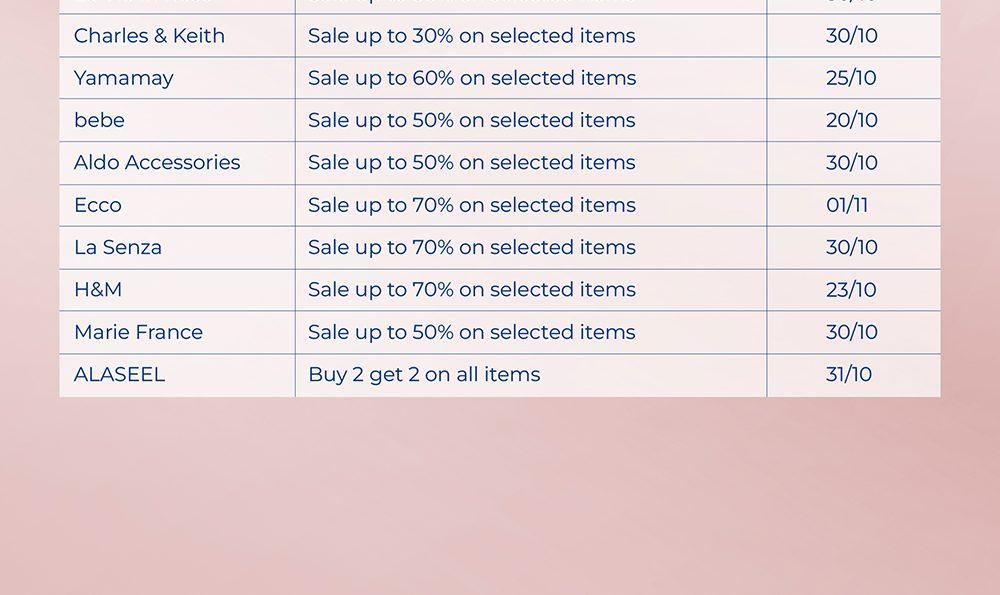Image resolution: width=1000 pixels, height=595 pixels.
Task: Click the 20/10 date next to bebe
Action: 851,120
